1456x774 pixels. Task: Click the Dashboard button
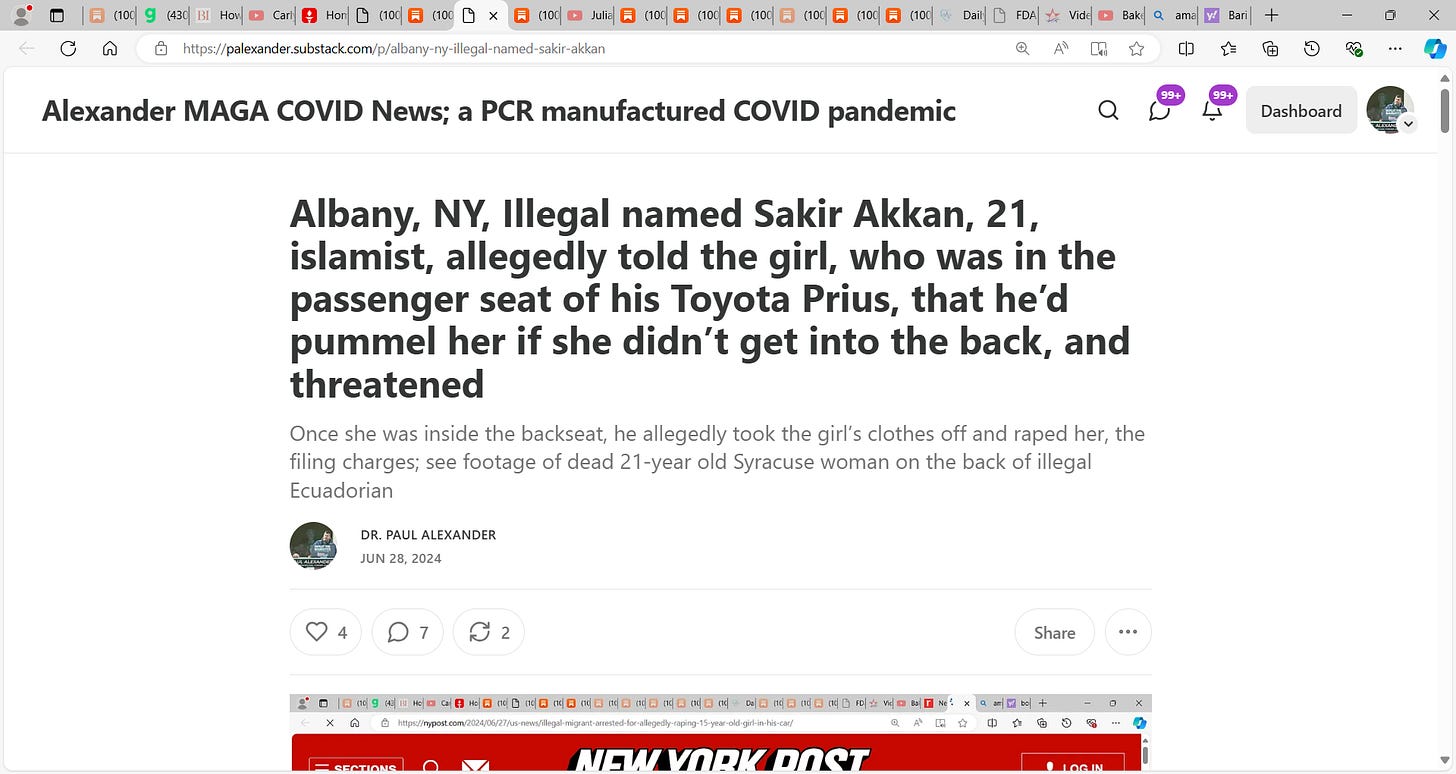[x=1301, y=111]
